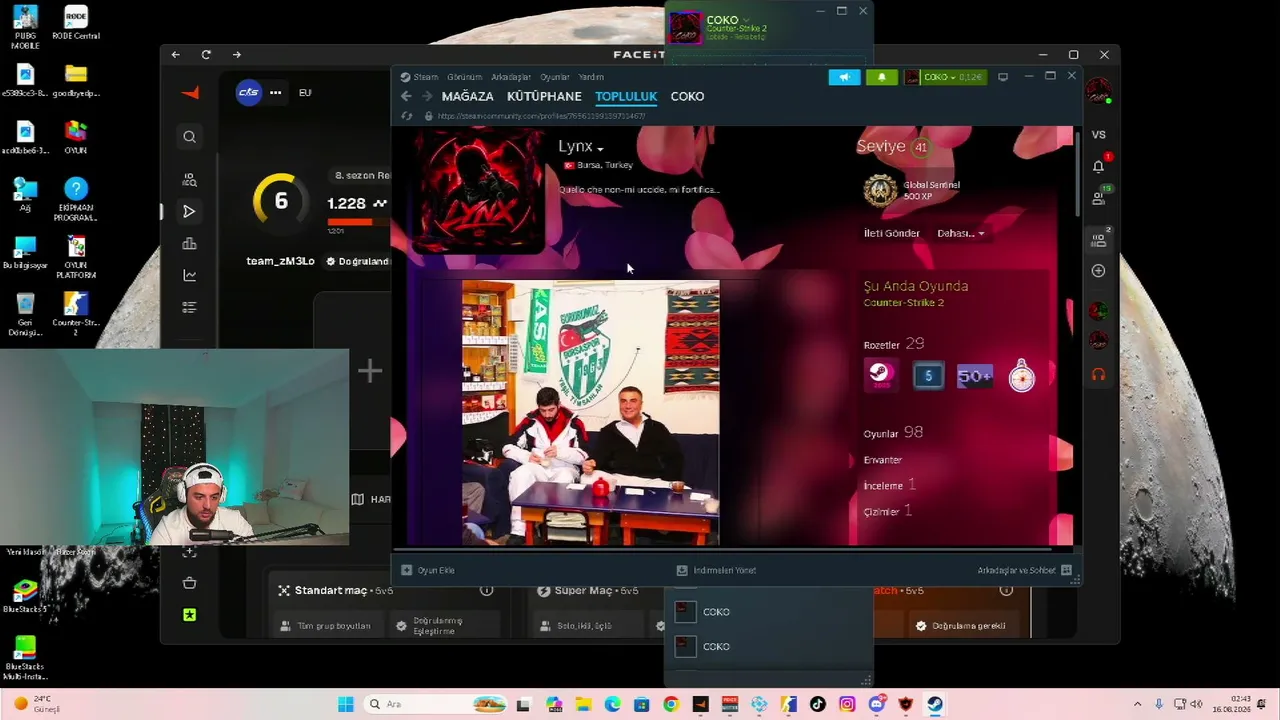Open İndirmeleri Yönet in Steam footer
The image size is (1280, 720).
(x=716, y=570)
